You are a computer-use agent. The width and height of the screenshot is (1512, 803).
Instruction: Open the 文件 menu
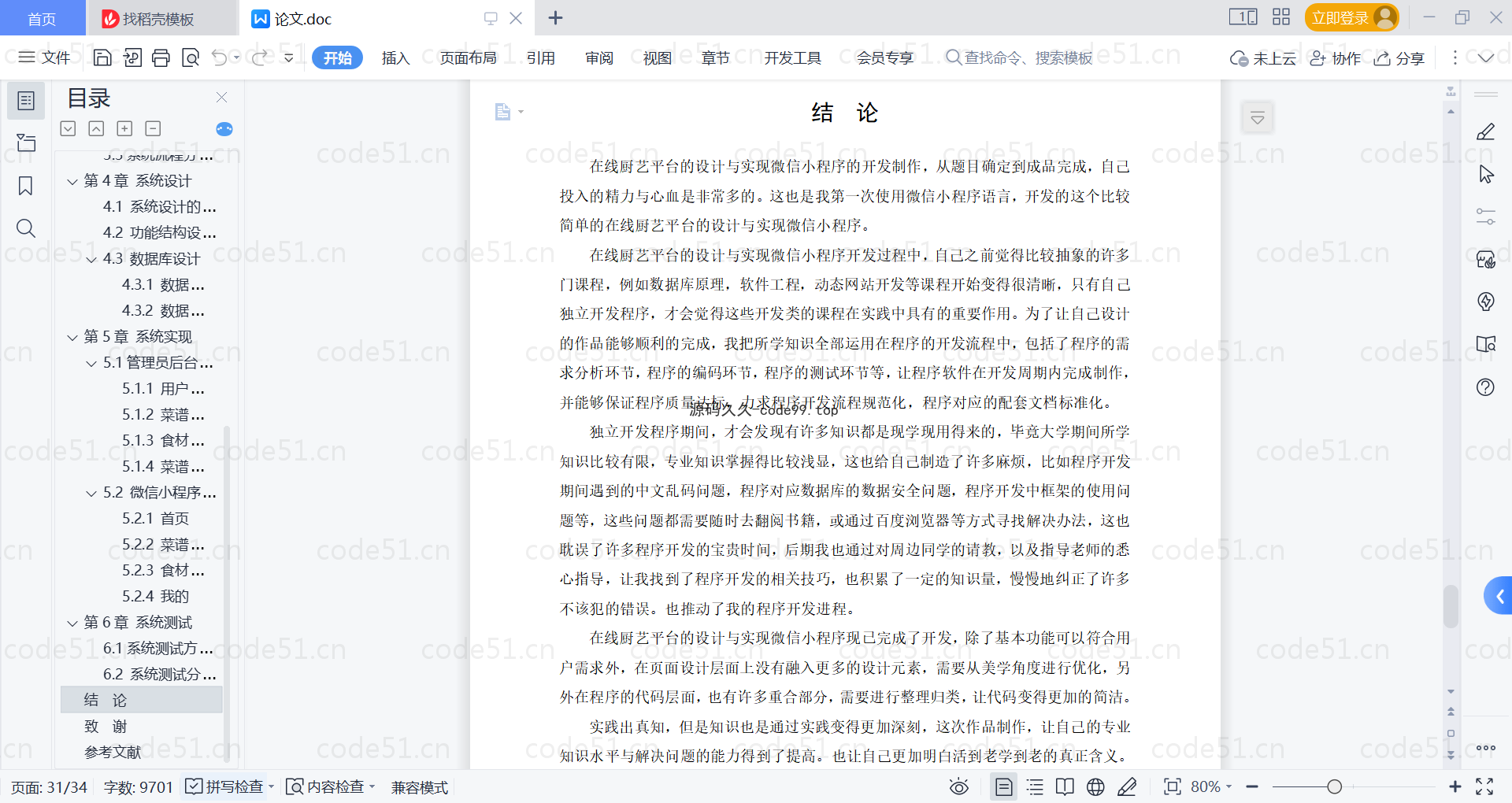[x=45, y=57]
